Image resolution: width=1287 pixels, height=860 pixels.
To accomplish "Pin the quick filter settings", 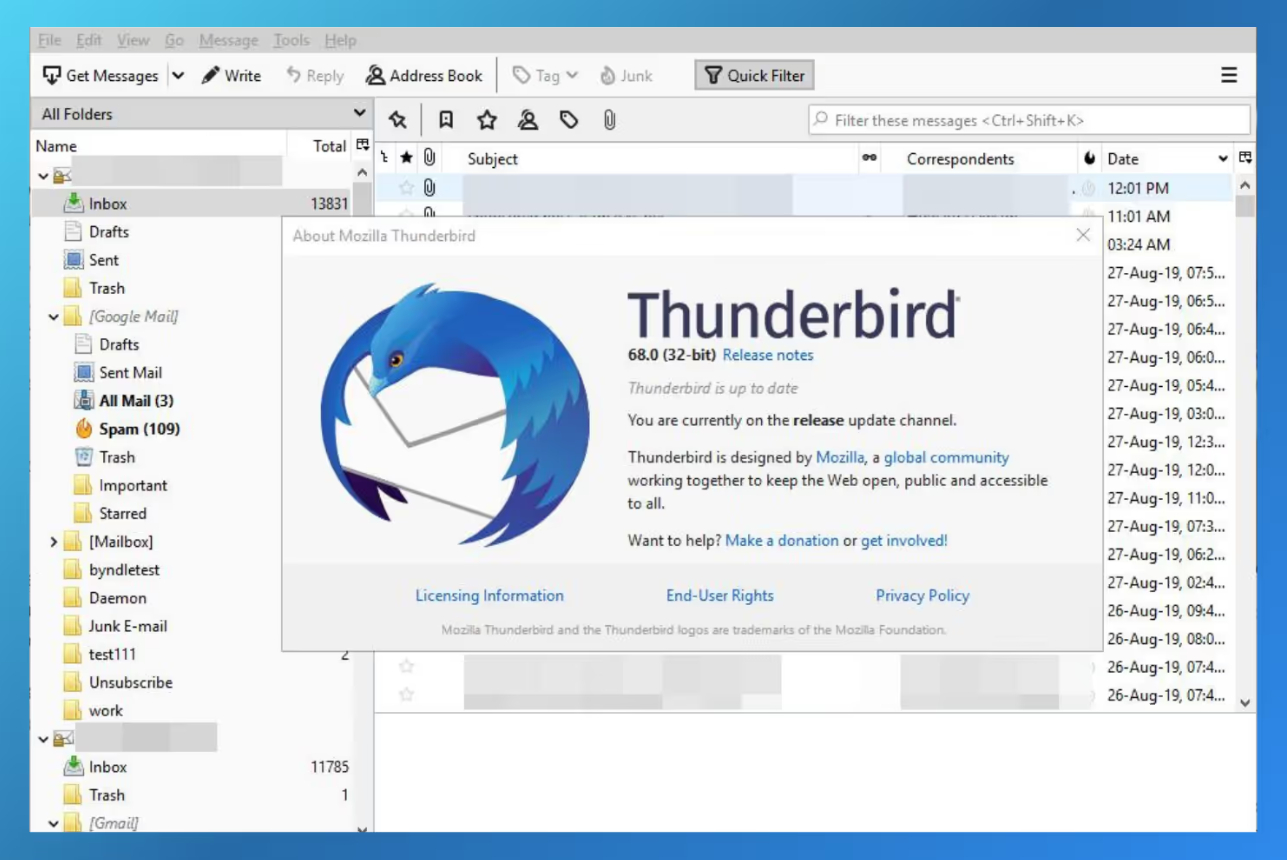I will tap(397, 119).
